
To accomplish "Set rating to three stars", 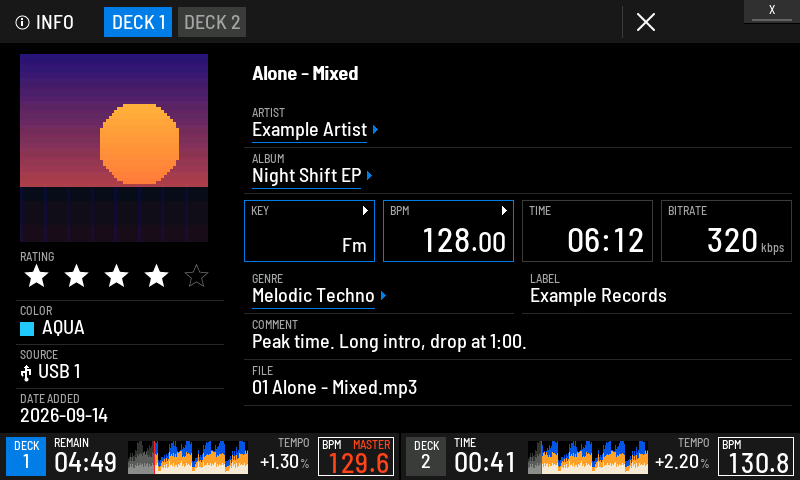I will 116,276.
